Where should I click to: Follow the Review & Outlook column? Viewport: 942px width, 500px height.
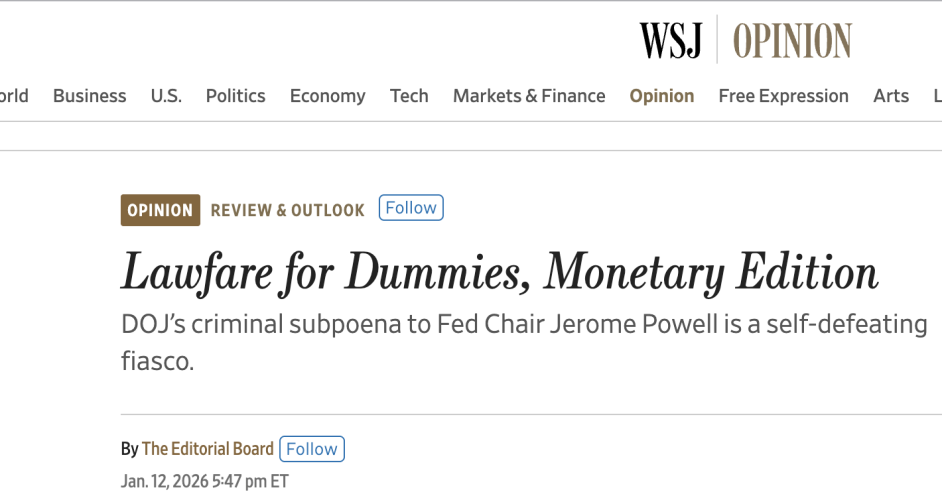411,208
